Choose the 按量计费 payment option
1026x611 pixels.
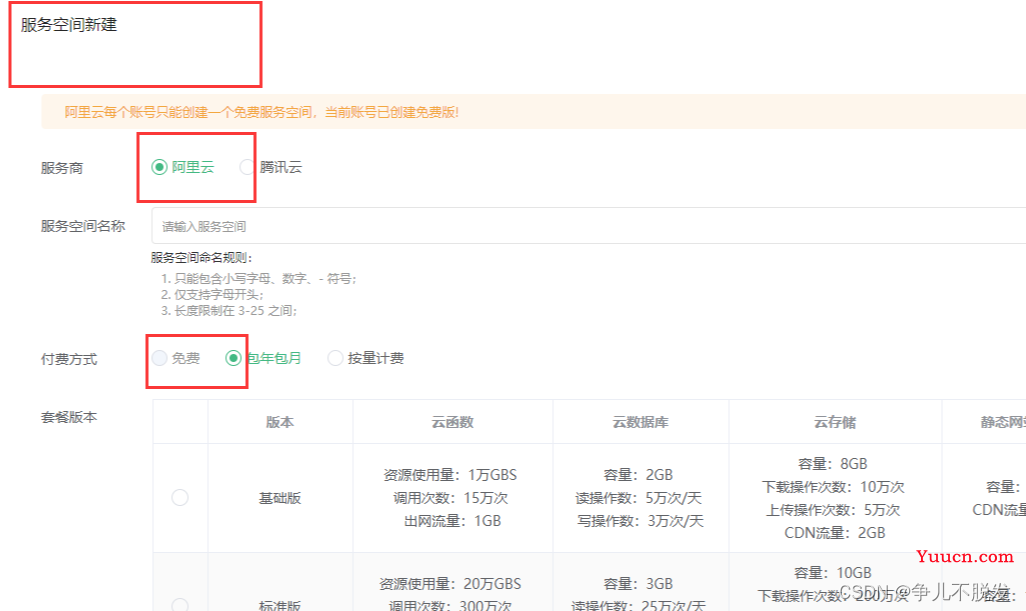tap(335, 358)
